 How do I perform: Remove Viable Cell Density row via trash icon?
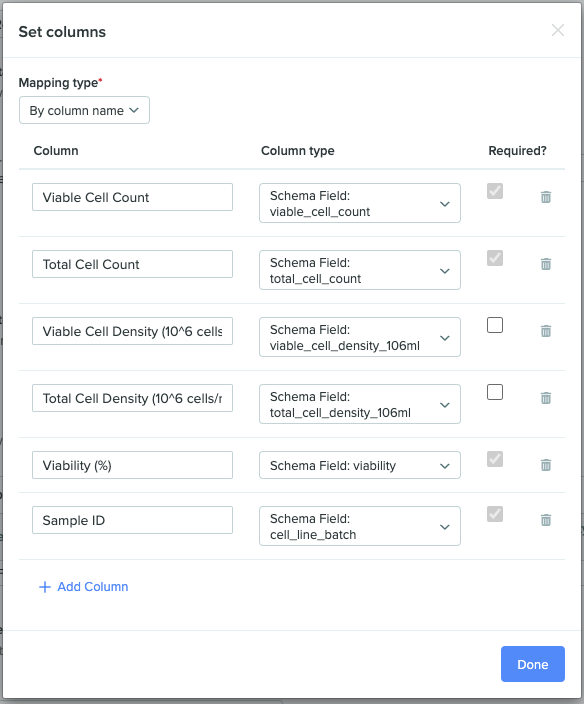(546, 331)
